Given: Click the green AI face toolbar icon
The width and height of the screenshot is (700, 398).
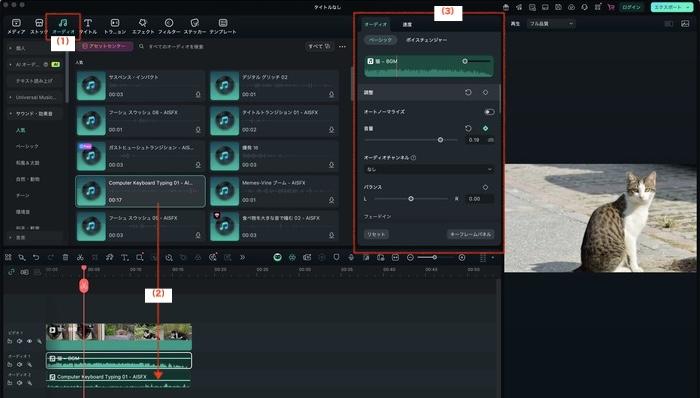Looking at the screenshot, I should (277, 257).
